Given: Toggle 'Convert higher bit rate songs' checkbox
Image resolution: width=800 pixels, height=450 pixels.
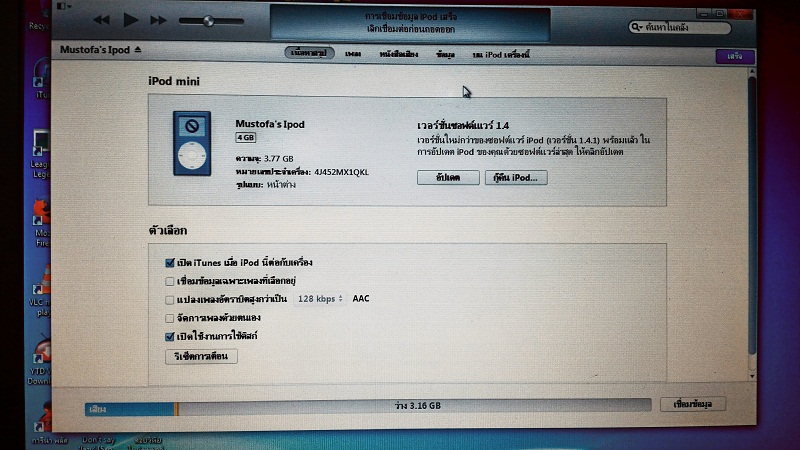Looking at the screenshot, I should click(169, 299).
